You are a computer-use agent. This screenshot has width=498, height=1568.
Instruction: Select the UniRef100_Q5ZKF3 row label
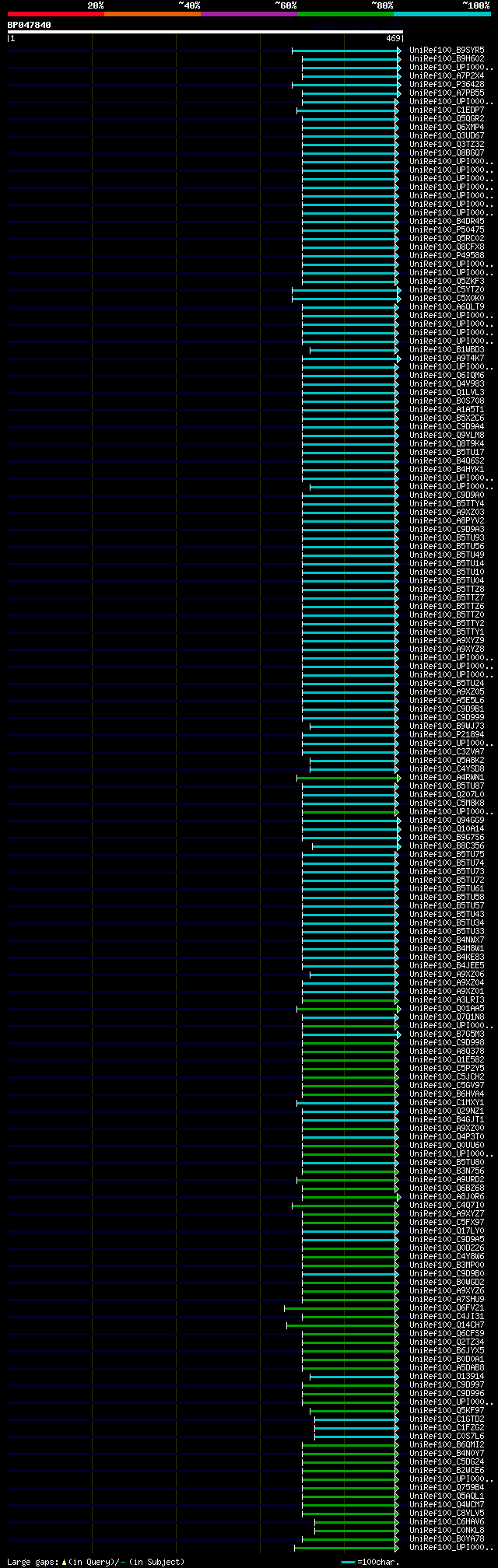click(x=447, y=281)
